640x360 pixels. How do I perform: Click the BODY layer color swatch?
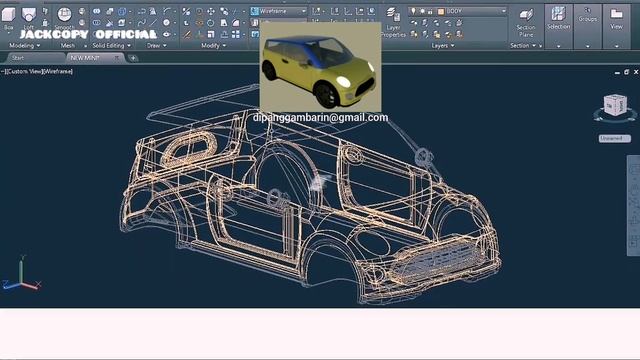click(441, 11)
